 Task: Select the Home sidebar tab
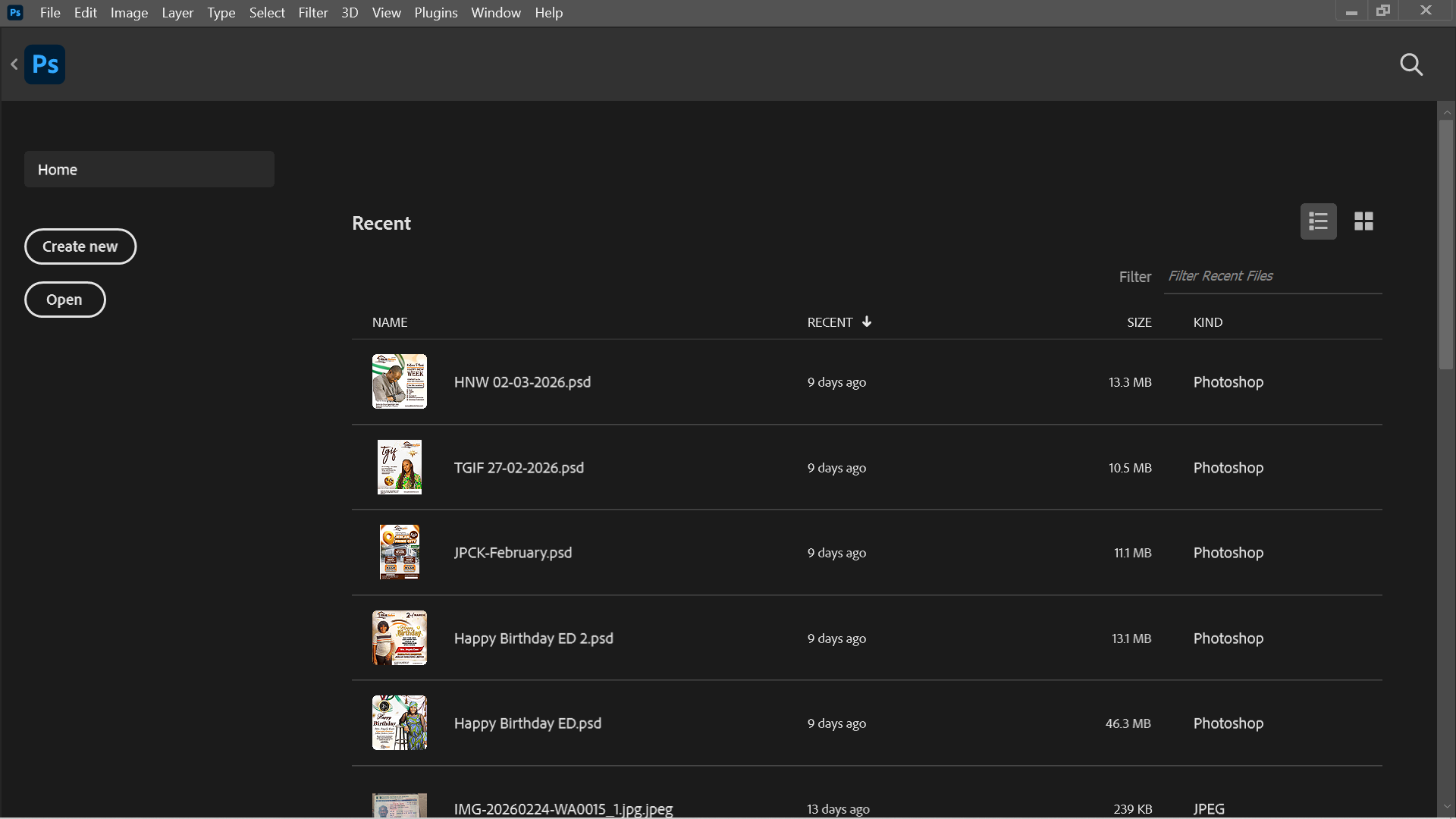pos(149,169)
